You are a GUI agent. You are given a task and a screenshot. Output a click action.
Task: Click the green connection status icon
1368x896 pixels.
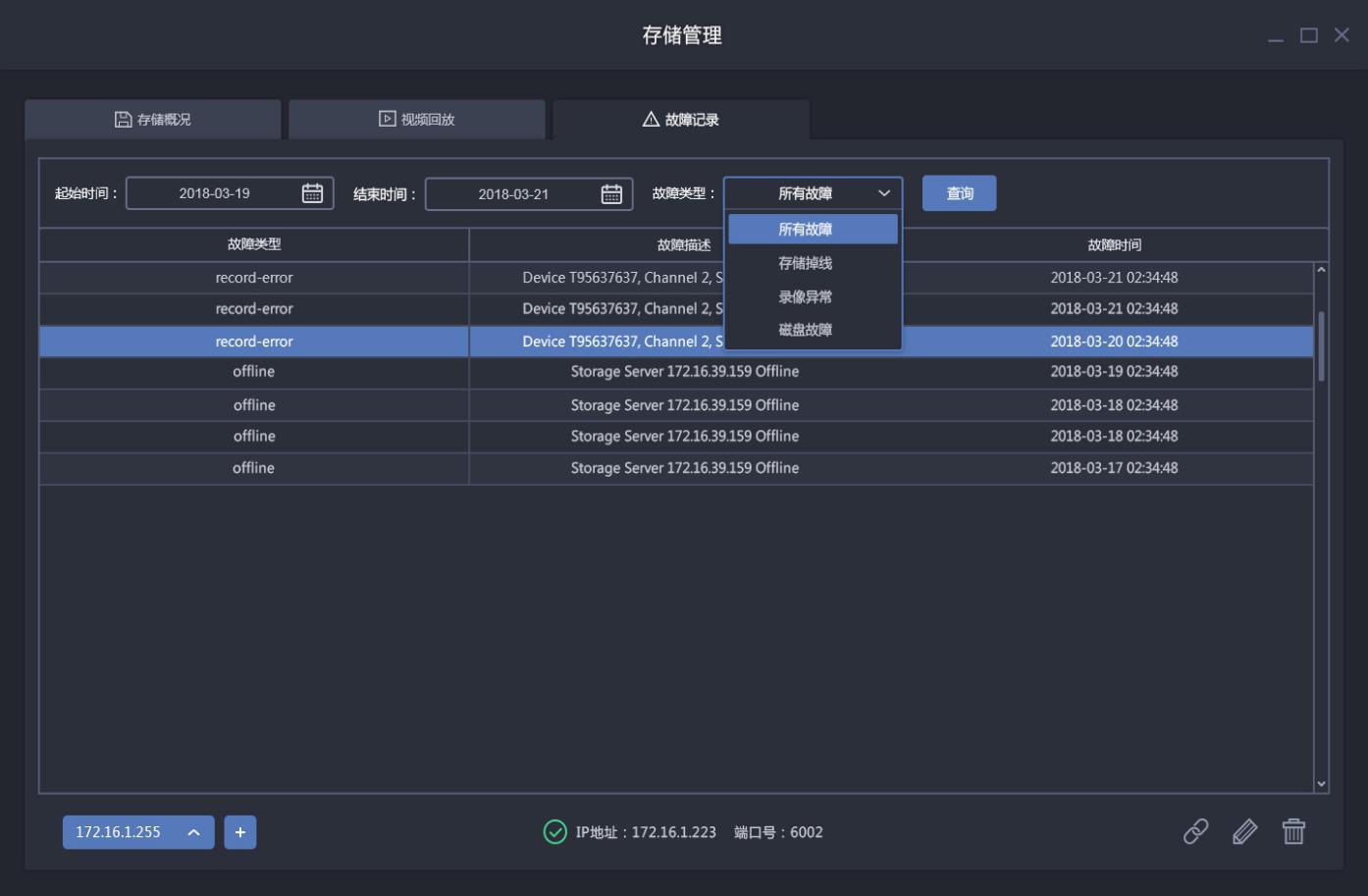[554, 832]
